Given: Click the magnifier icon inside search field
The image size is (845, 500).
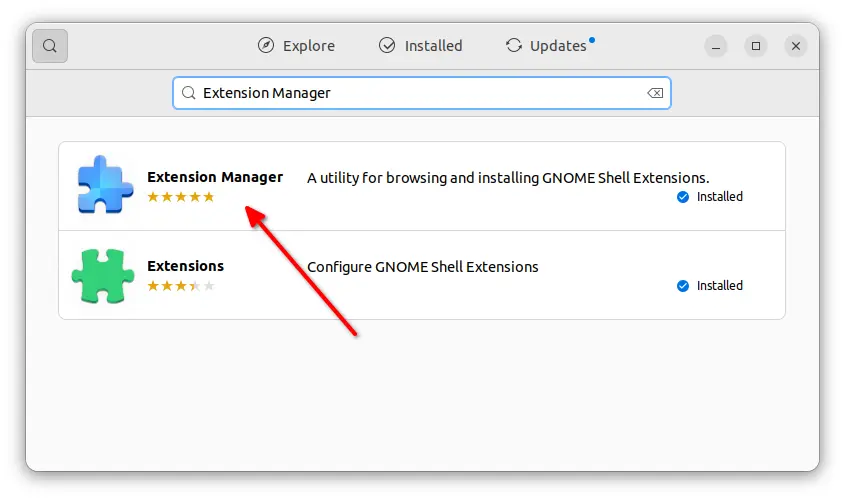Looking at the screenshot, I should pos(189,93).
